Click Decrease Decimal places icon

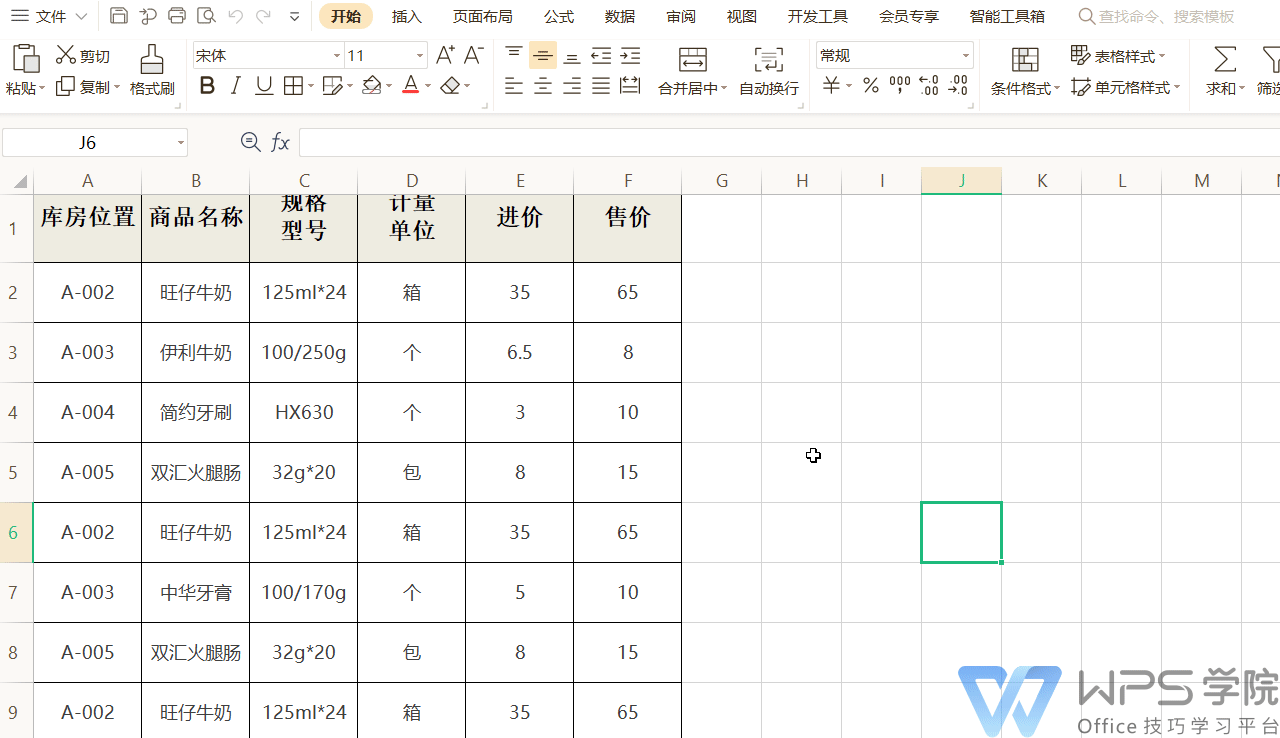(x=958, y=86)
